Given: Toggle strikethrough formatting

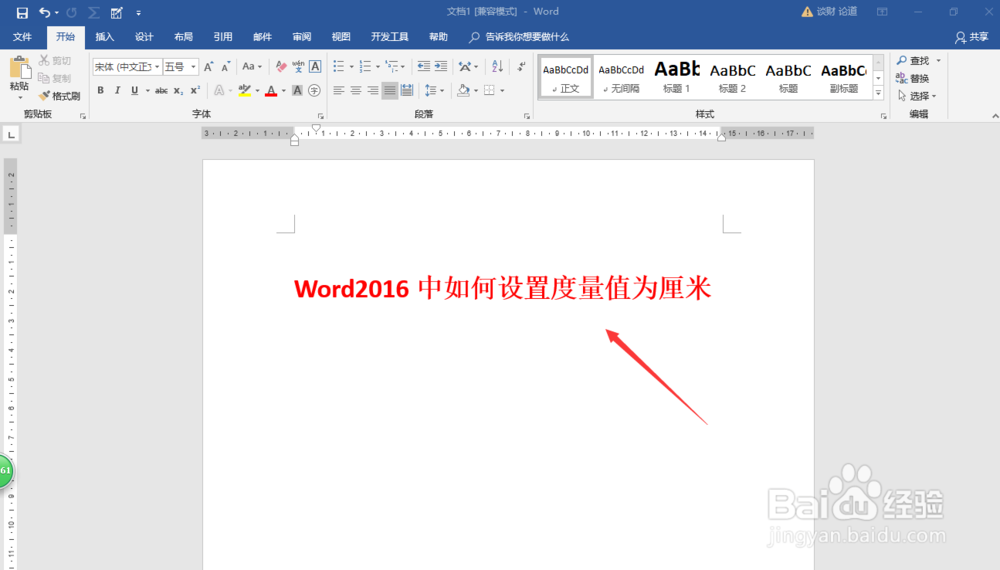Looking at the screenshot, I should click(161, 91).
